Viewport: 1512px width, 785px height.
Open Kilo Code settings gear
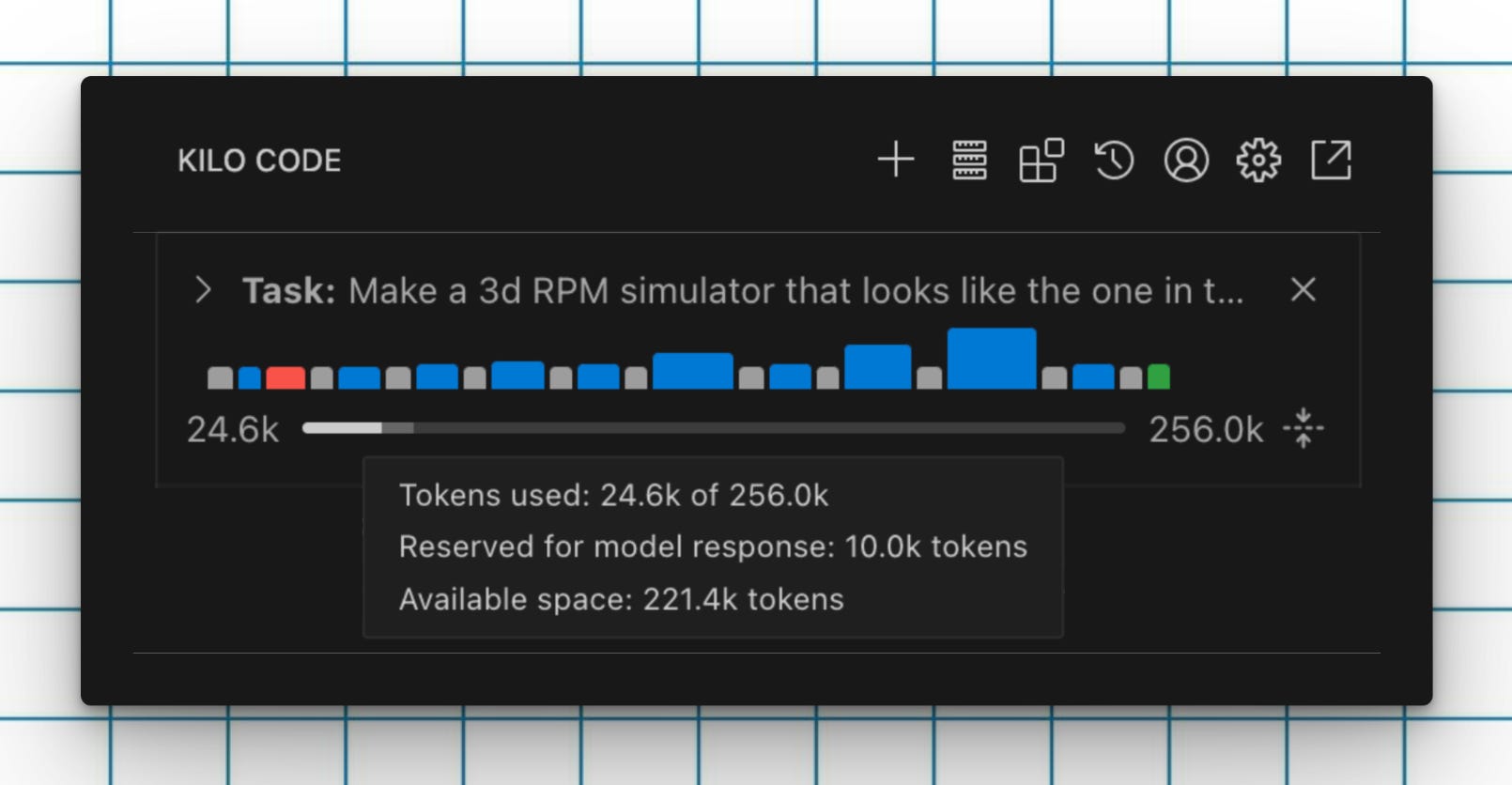pyautogui.click(x=1258, y=160)
